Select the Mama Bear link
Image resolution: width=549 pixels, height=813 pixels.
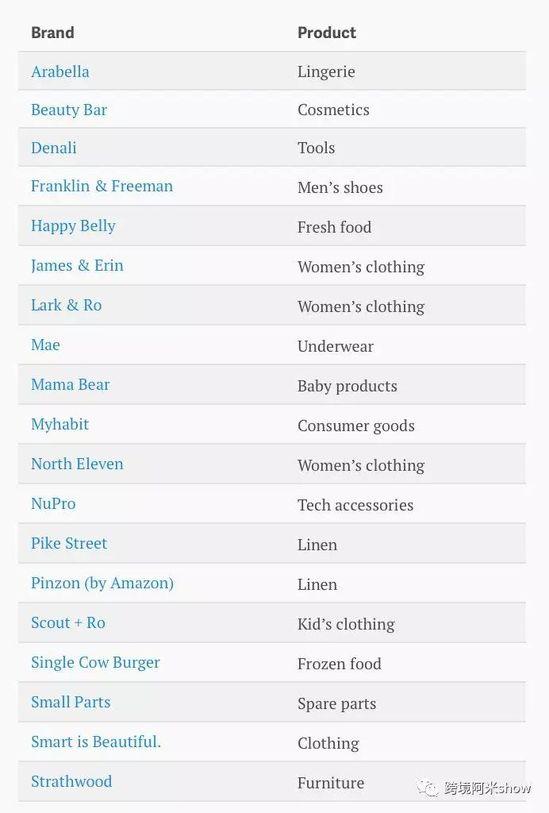pos(71,385)
